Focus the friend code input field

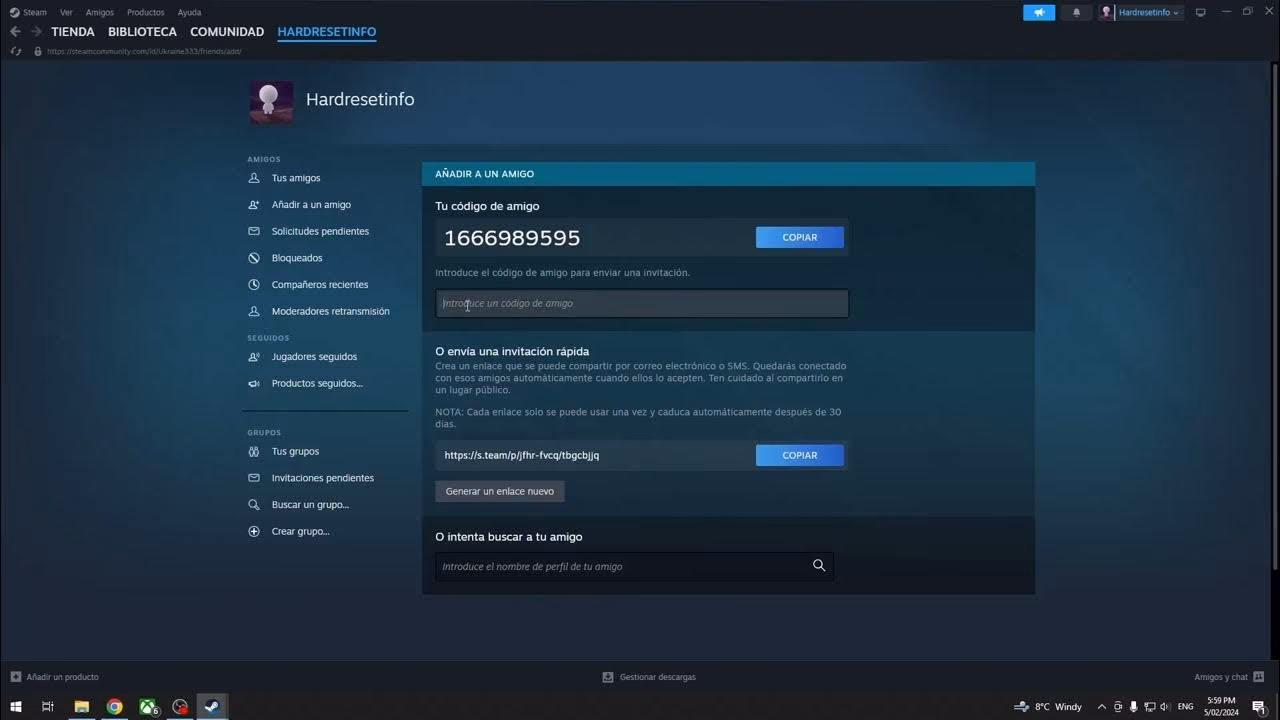coord(642,303)
